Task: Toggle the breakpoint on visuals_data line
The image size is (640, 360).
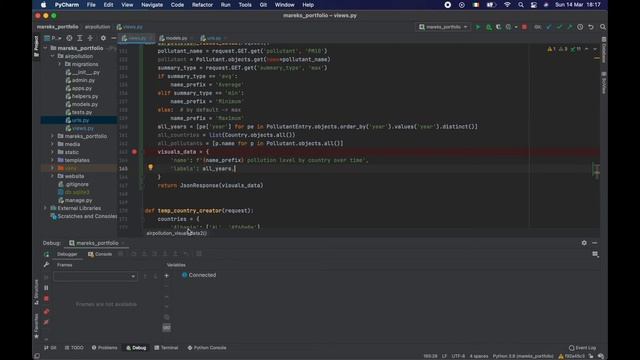Action: [x=134, y=151]
